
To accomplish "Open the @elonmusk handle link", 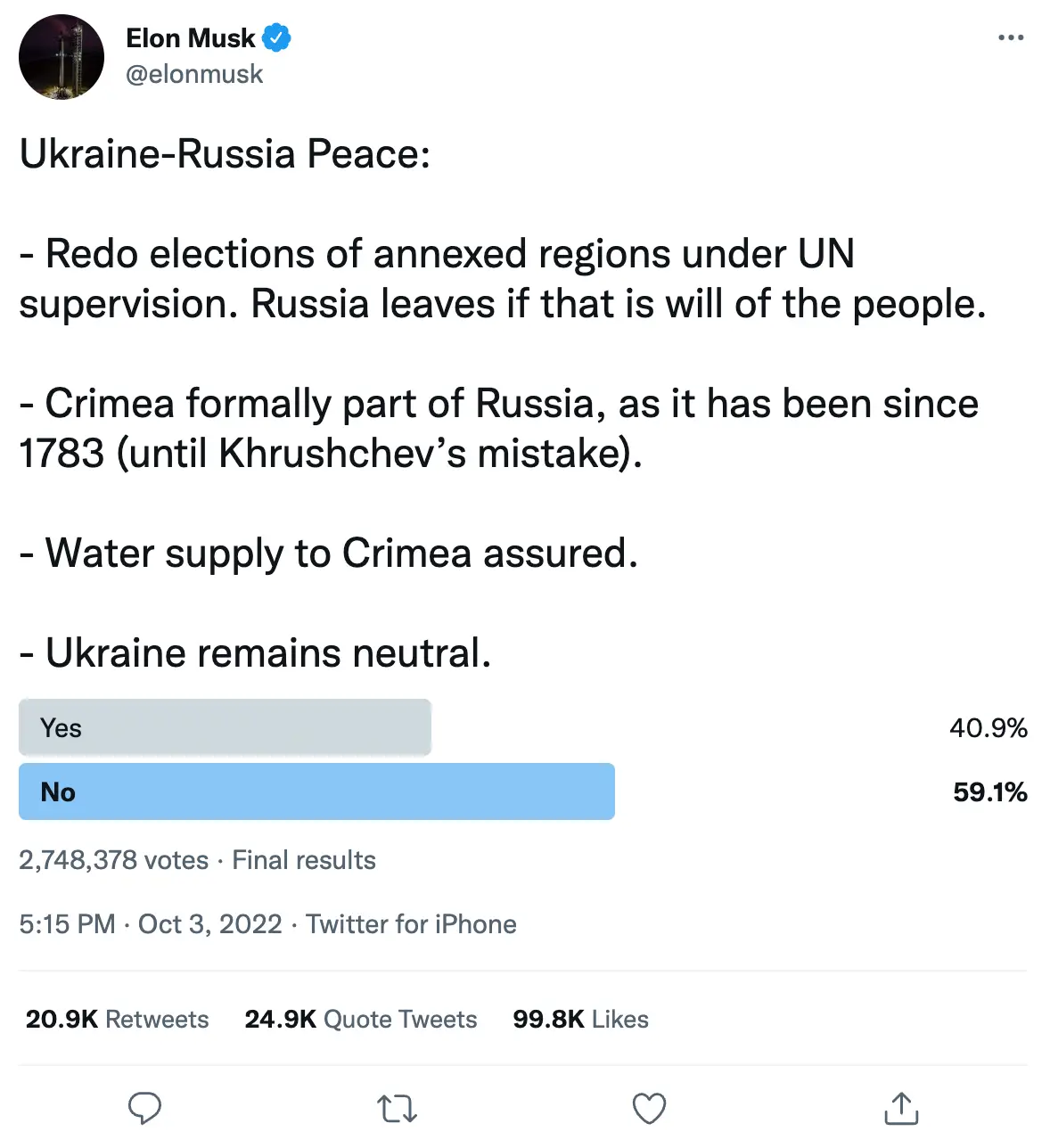I will click(x=194, y=74).
